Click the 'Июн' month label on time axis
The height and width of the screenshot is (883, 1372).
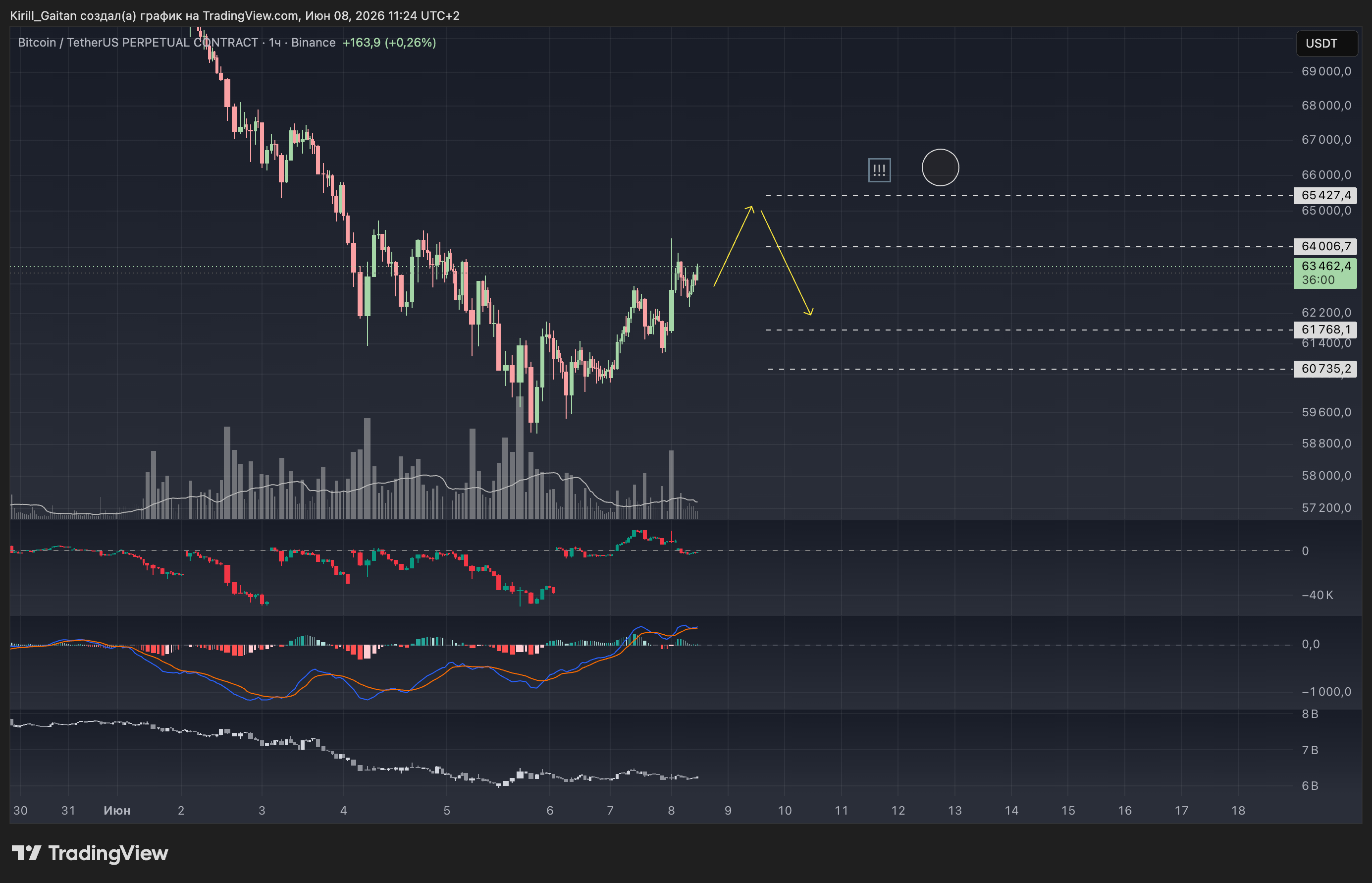tap(117, 811)
